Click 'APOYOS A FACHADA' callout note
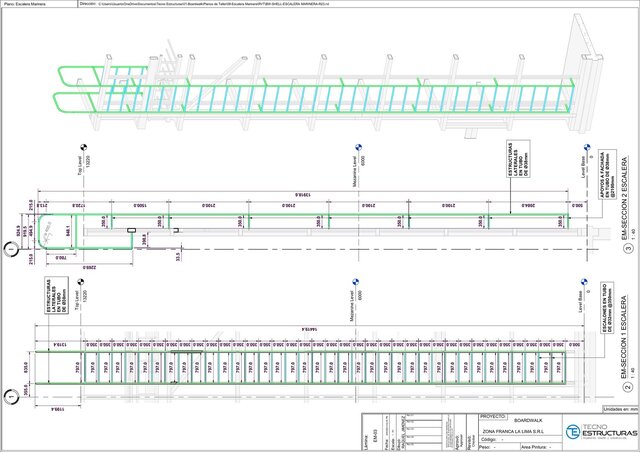 607,175
